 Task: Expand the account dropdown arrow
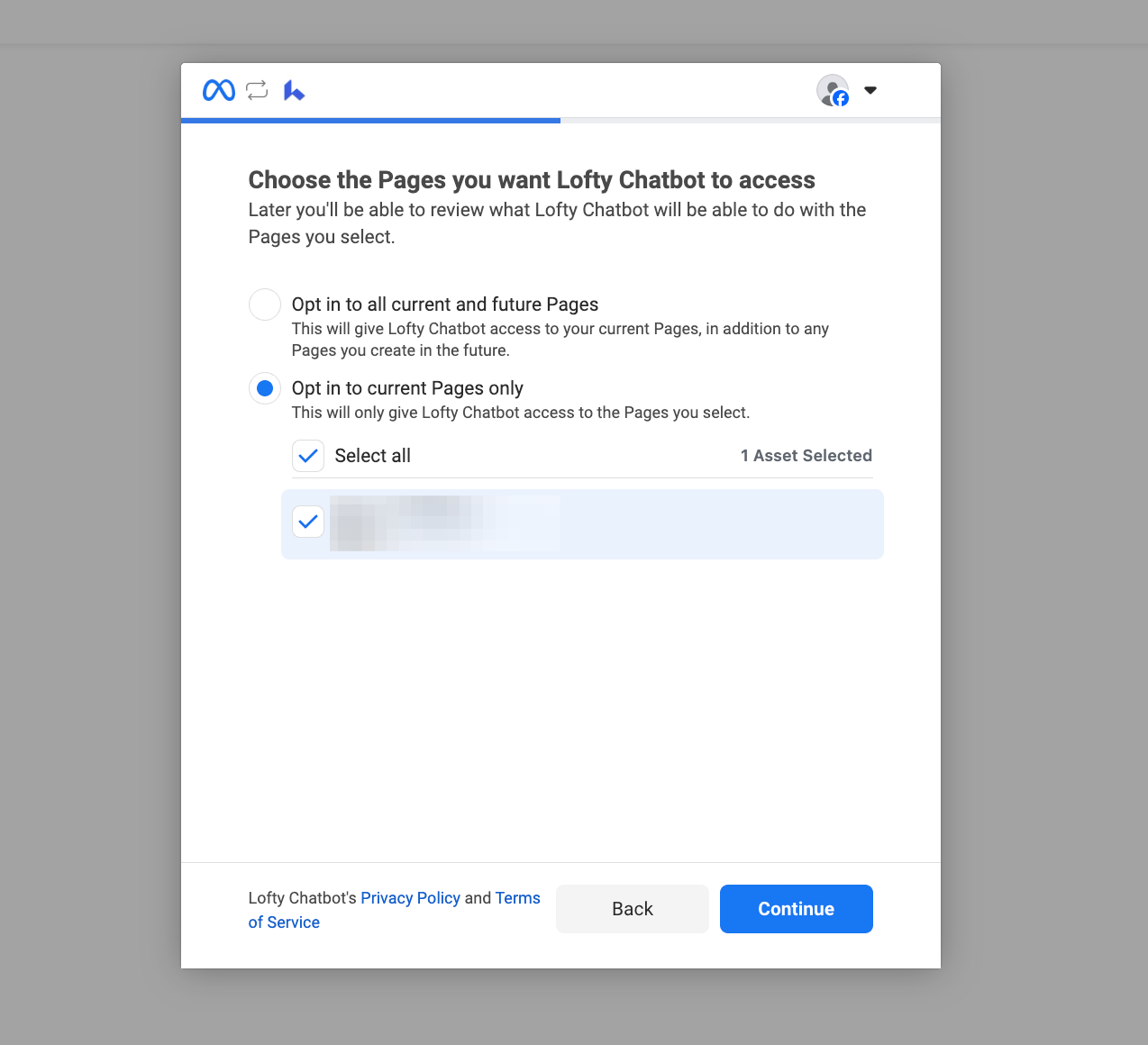point(870,90)
